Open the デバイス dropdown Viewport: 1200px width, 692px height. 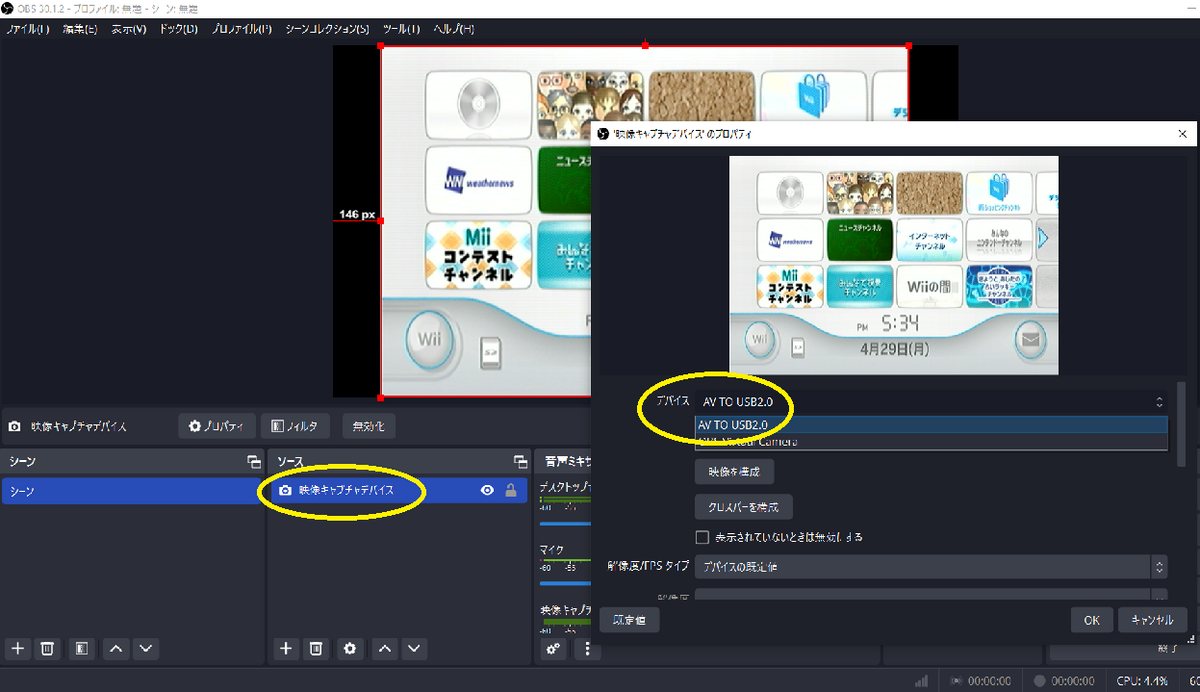click(x=931, y=401)
